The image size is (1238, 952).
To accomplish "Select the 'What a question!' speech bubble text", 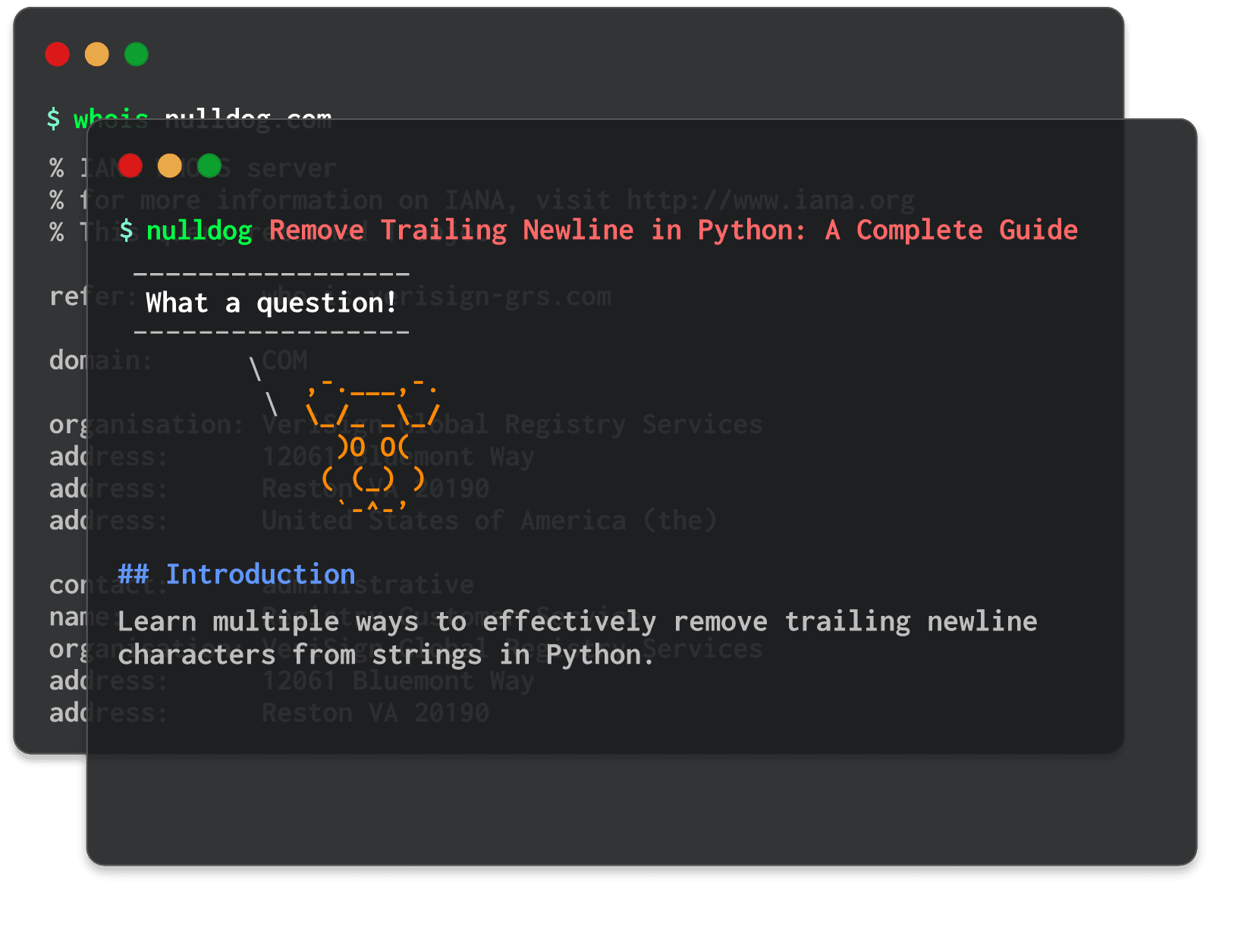I will pyautogui.click(x=271, y=303).
